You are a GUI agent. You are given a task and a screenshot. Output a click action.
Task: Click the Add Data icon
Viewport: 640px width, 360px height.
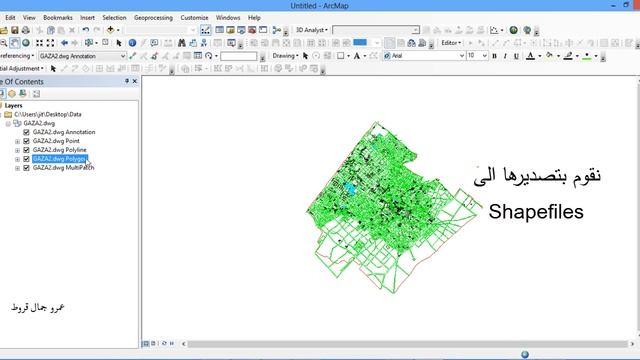[x=111, y=30]
